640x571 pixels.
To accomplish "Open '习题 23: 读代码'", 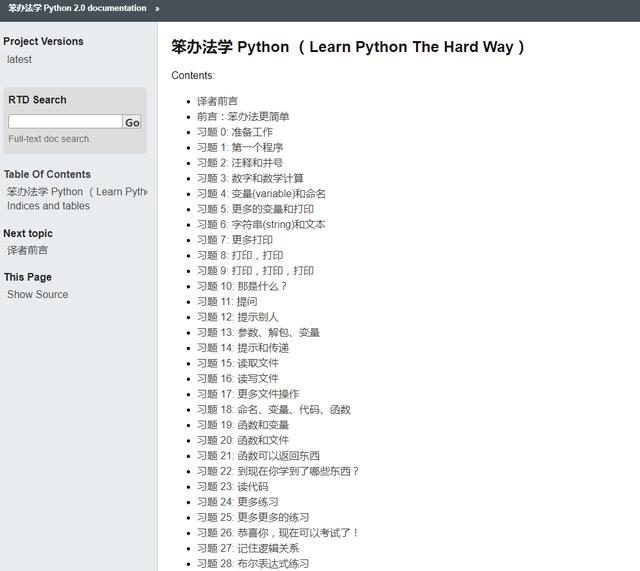I will pyautogui.click(x=233, y=487).
